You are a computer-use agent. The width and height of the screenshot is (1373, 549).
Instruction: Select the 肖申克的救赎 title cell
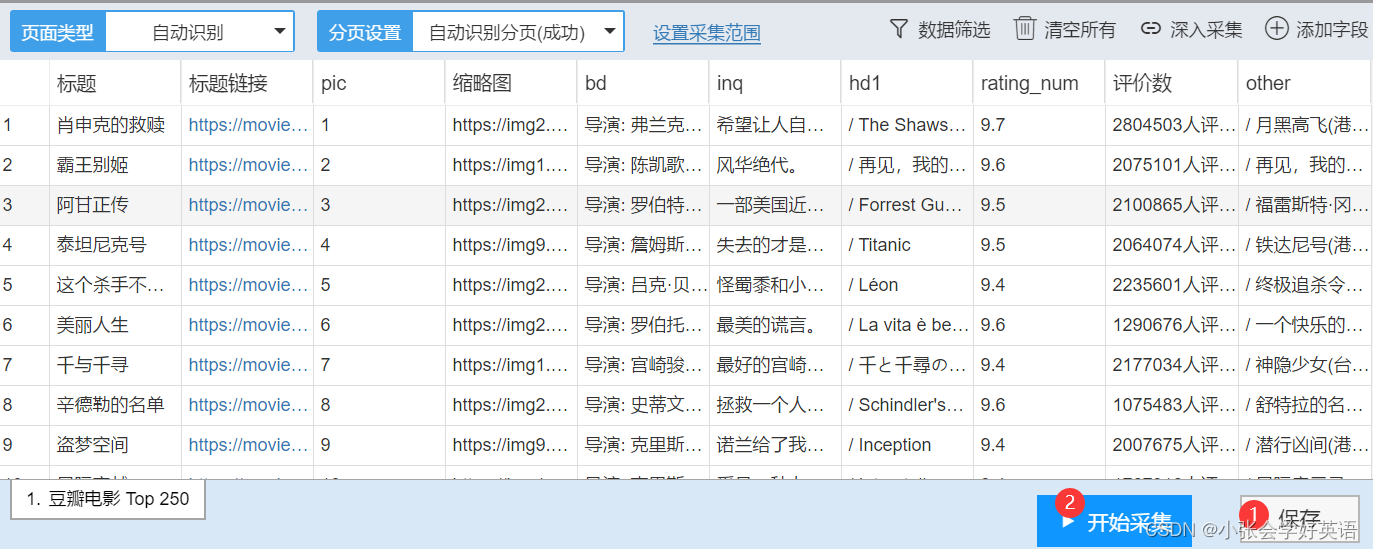(x=115, y=125)
